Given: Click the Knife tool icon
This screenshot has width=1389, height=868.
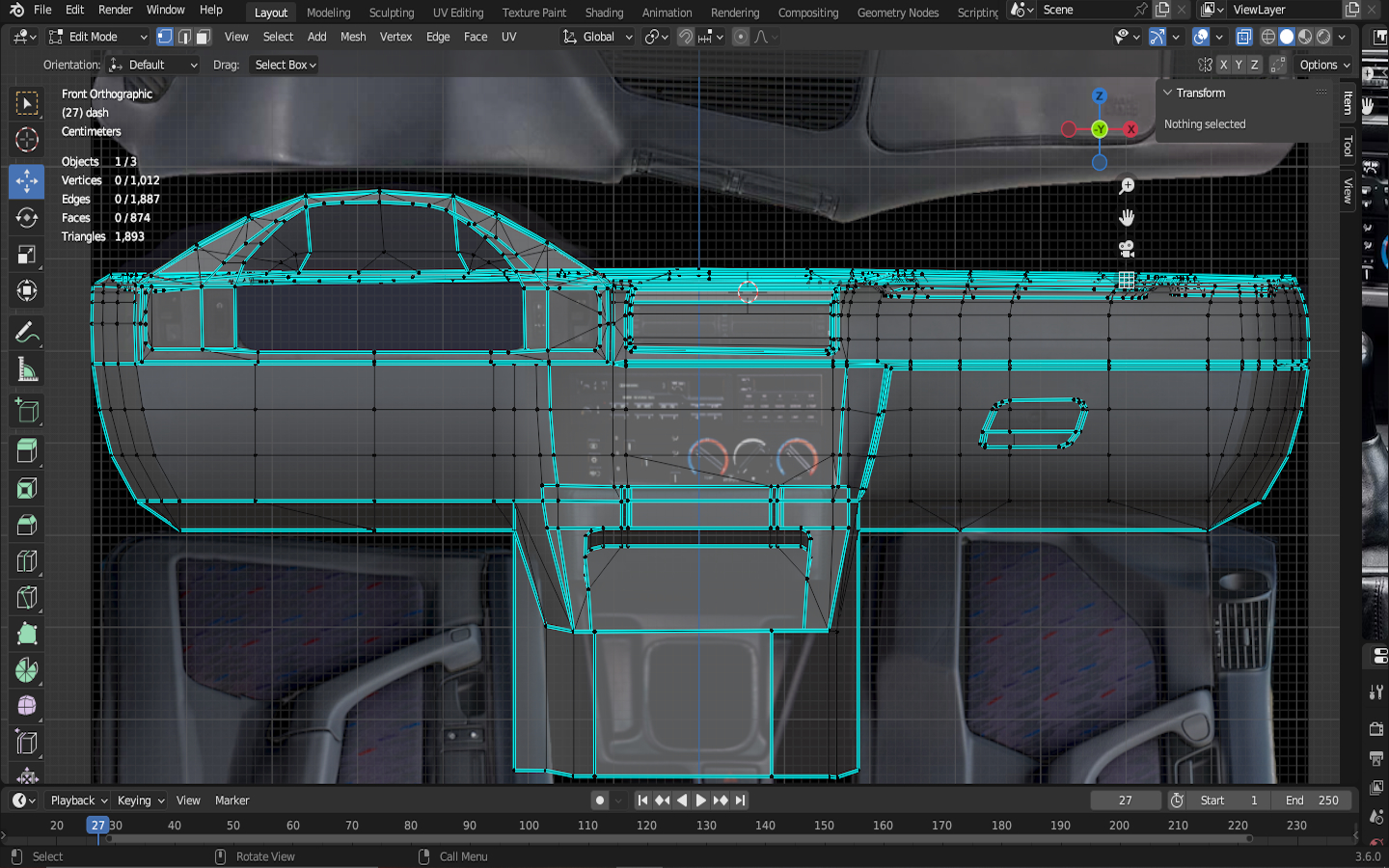Looking at the screenshot, I should pos(27,598).
